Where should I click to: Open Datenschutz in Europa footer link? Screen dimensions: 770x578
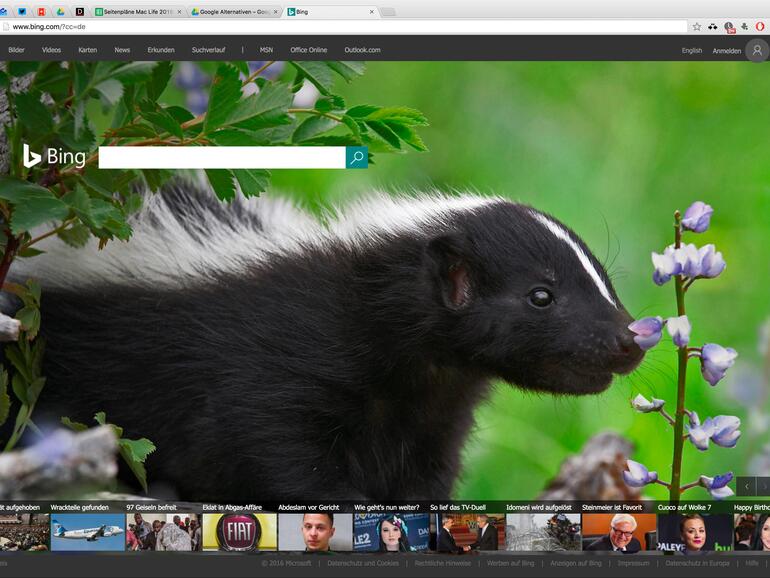pos(697,563)
